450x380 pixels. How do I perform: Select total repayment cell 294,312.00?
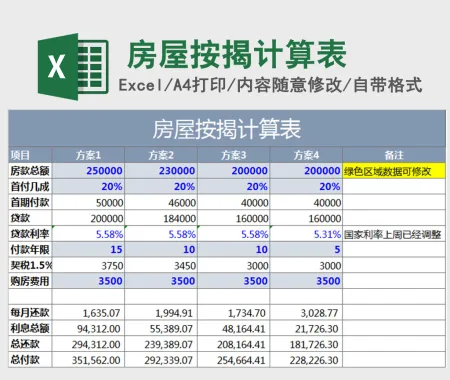coord(88,344)
